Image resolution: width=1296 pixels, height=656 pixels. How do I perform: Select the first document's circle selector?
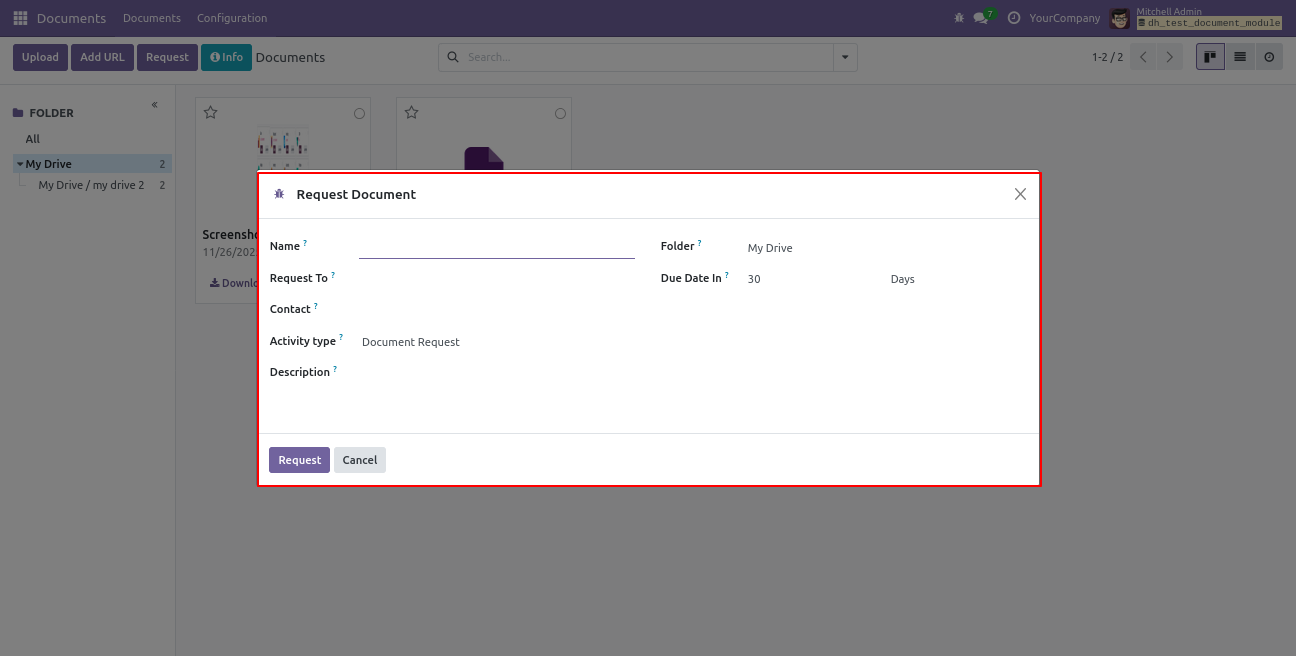point(360,114)
